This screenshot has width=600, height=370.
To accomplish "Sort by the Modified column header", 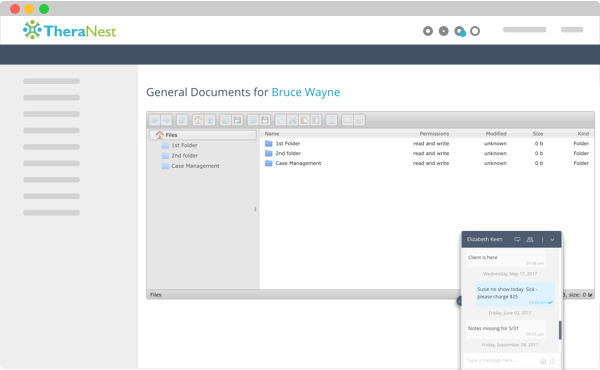I will pos(496,134).
